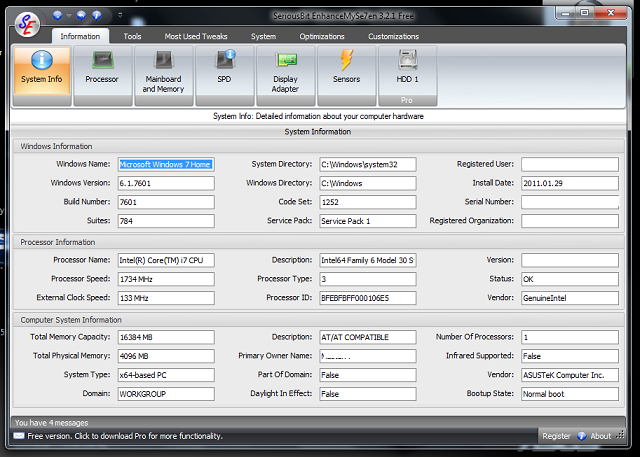
Task: Open the Most Used Tweaks tab
Action: coord(196,36)
